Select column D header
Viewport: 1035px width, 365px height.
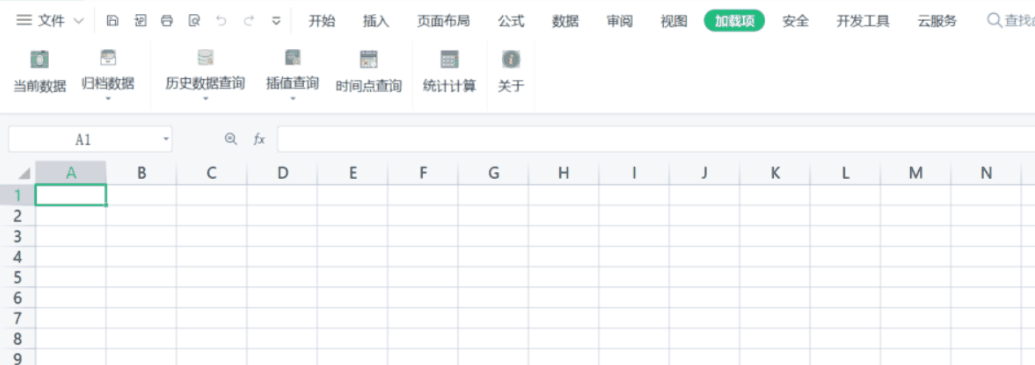pos(283,173)
